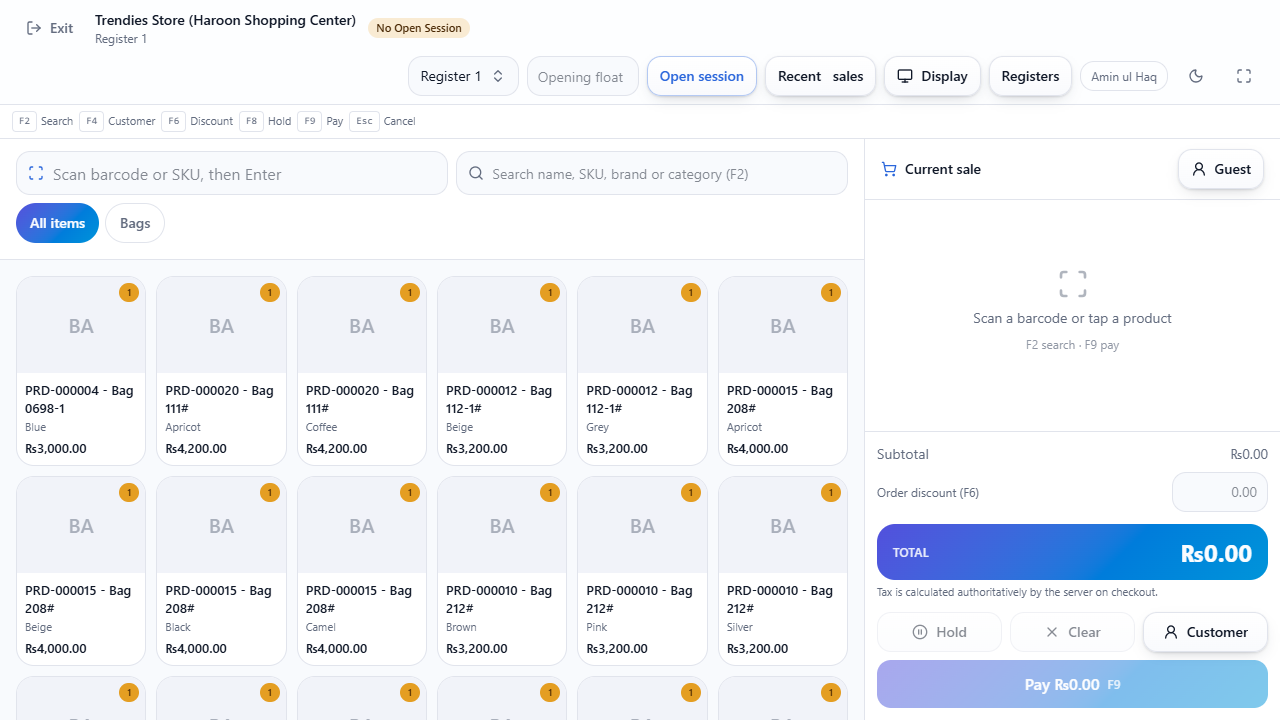Open the Registers list

tap(1030, 76)
